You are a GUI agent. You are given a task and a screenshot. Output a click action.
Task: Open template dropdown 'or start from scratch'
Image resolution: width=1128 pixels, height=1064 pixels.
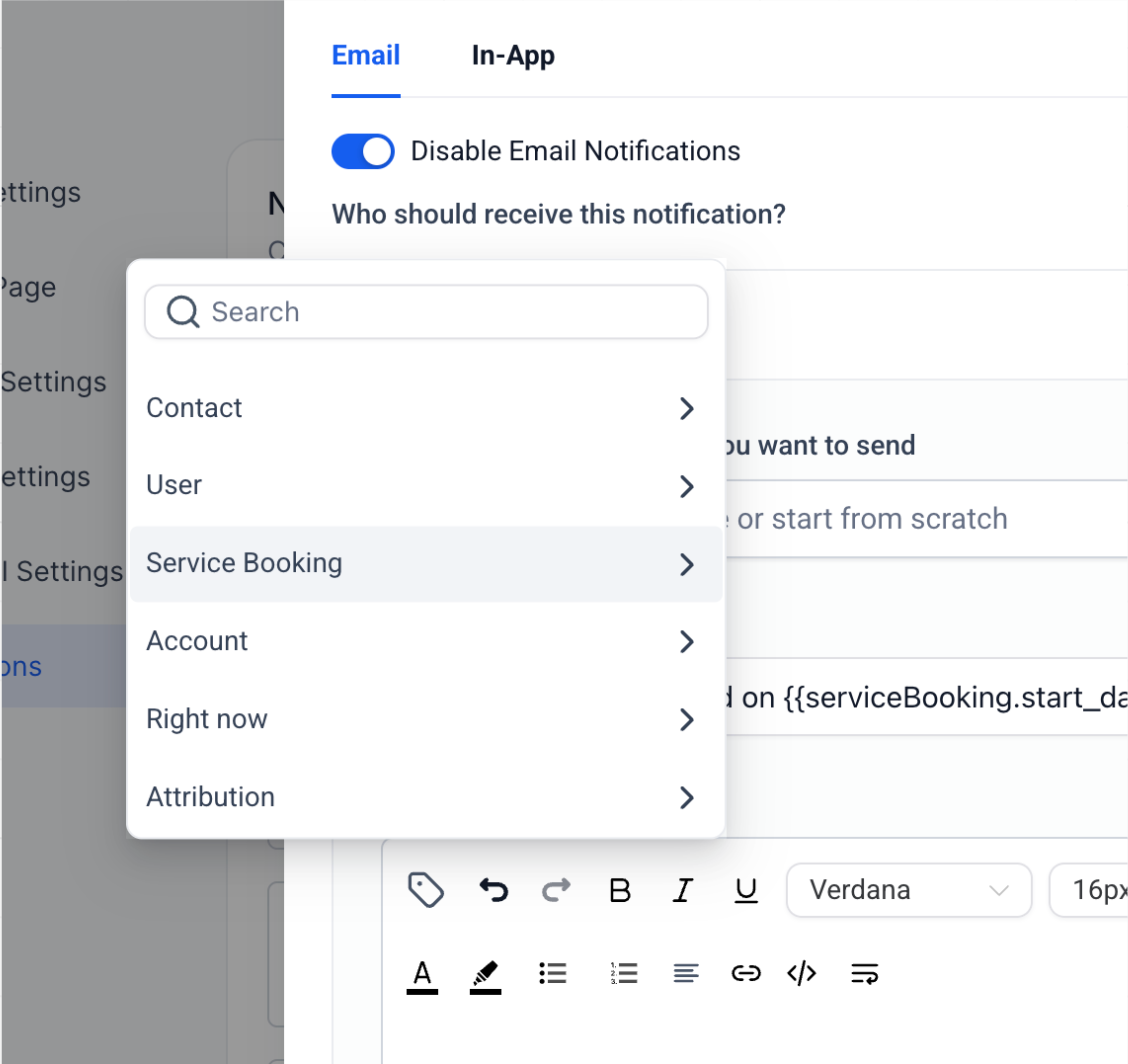(927, 519)
